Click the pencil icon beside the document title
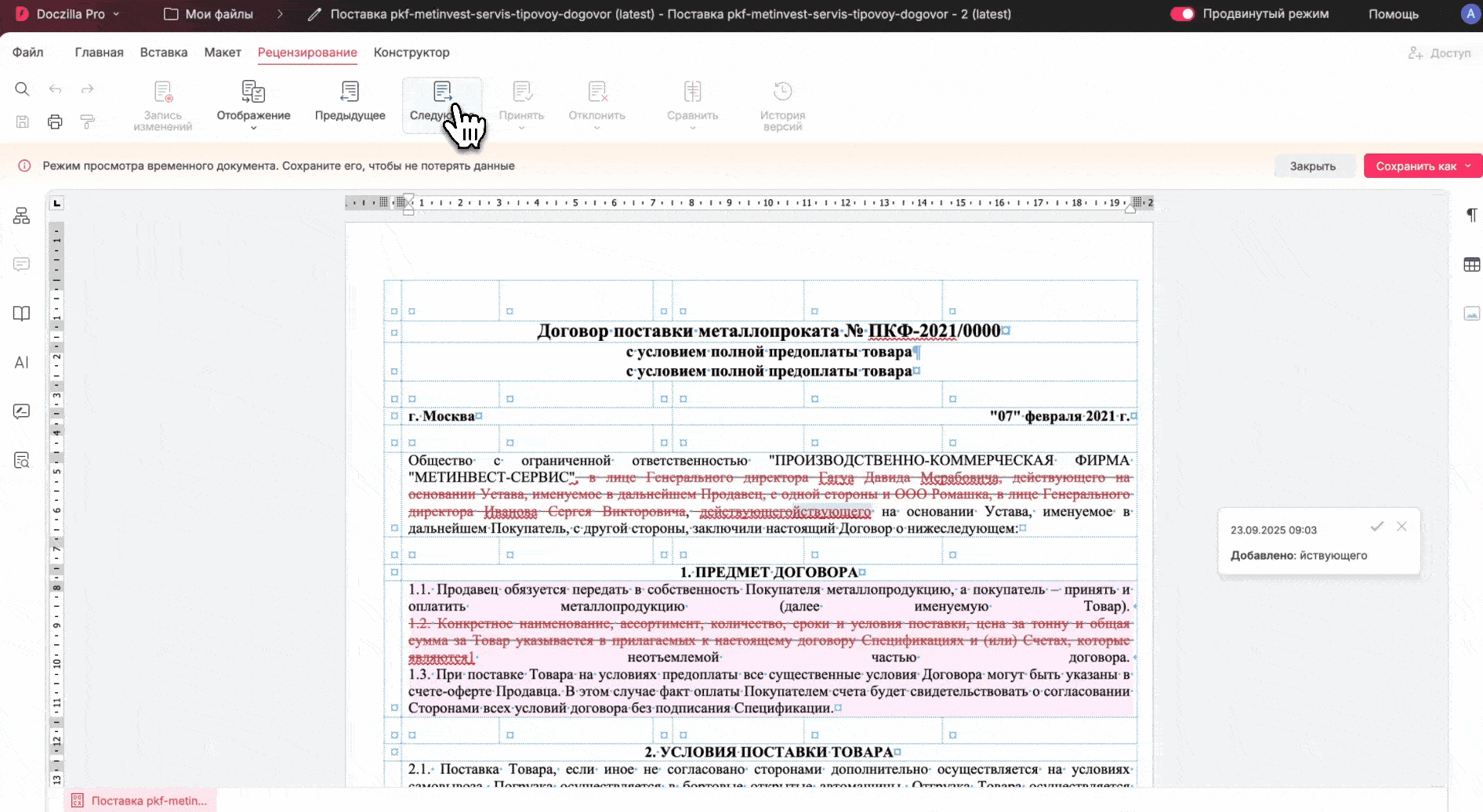This screenshot has width=1483, height=812. [314, 14]
